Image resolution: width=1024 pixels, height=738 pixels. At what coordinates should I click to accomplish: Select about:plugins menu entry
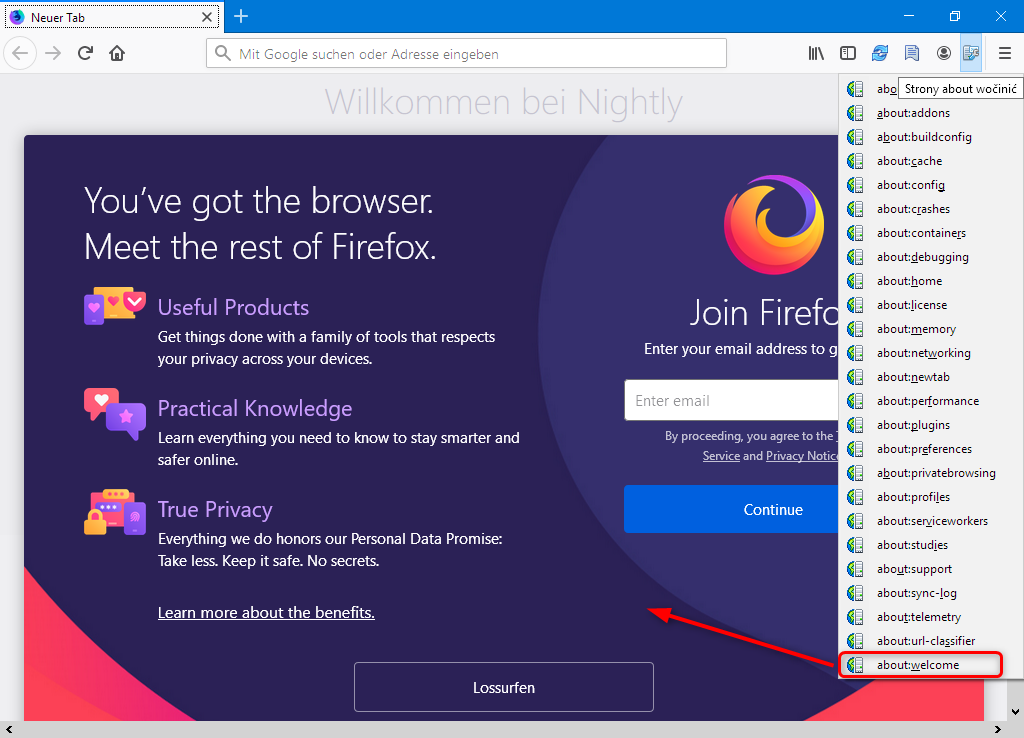[x=931, y=425]
